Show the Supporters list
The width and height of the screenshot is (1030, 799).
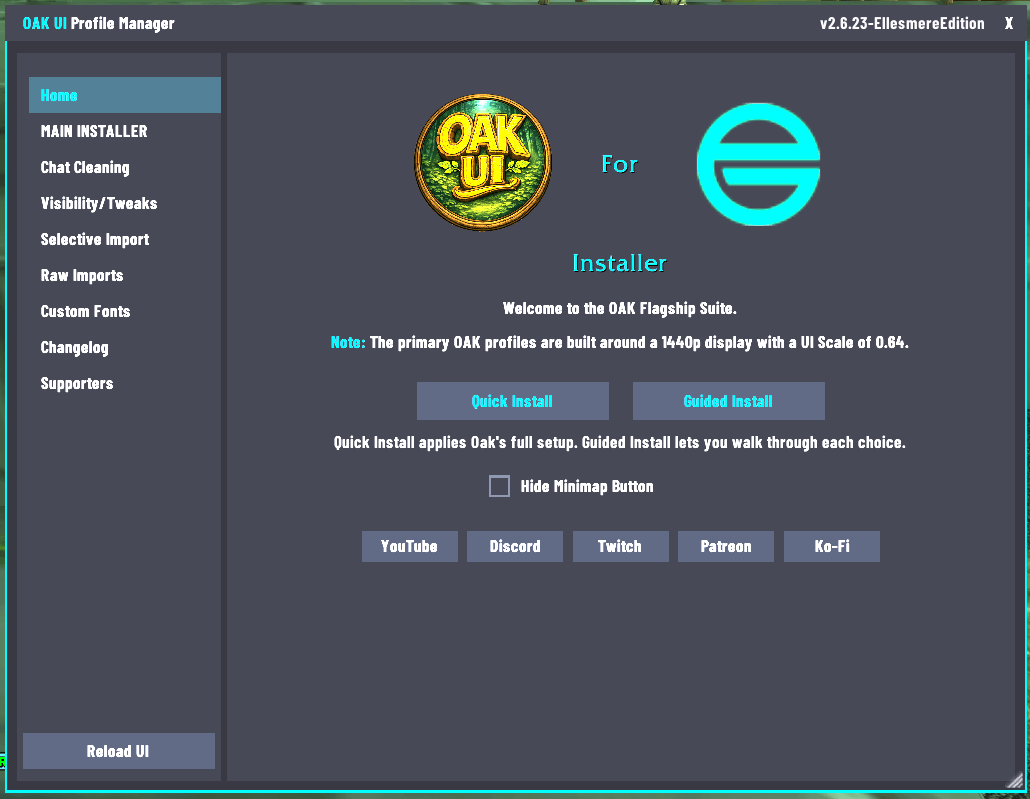(125, 384)
